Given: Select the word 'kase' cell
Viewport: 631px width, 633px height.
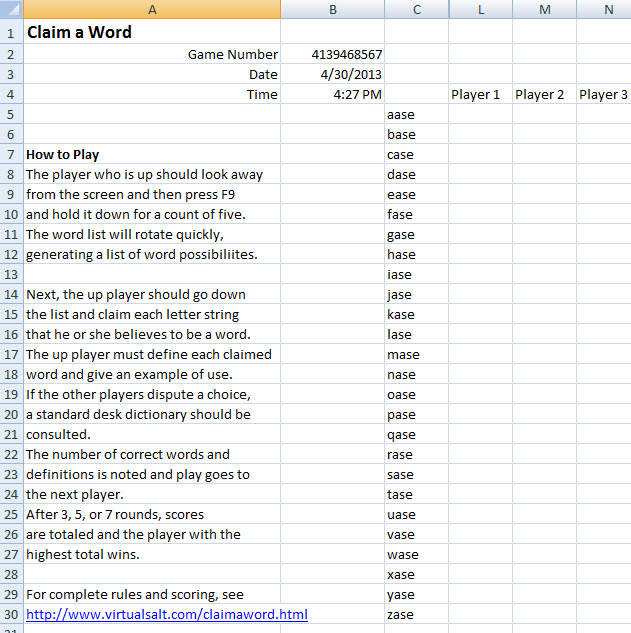Looking at the screenshot, I should (417, 314).
